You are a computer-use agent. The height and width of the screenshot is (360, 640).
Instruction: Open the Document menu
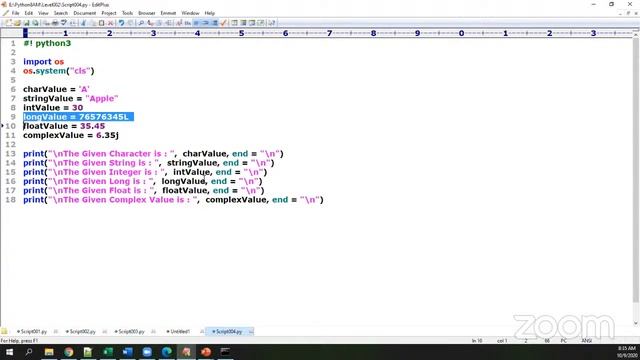[x=84, y=13]
